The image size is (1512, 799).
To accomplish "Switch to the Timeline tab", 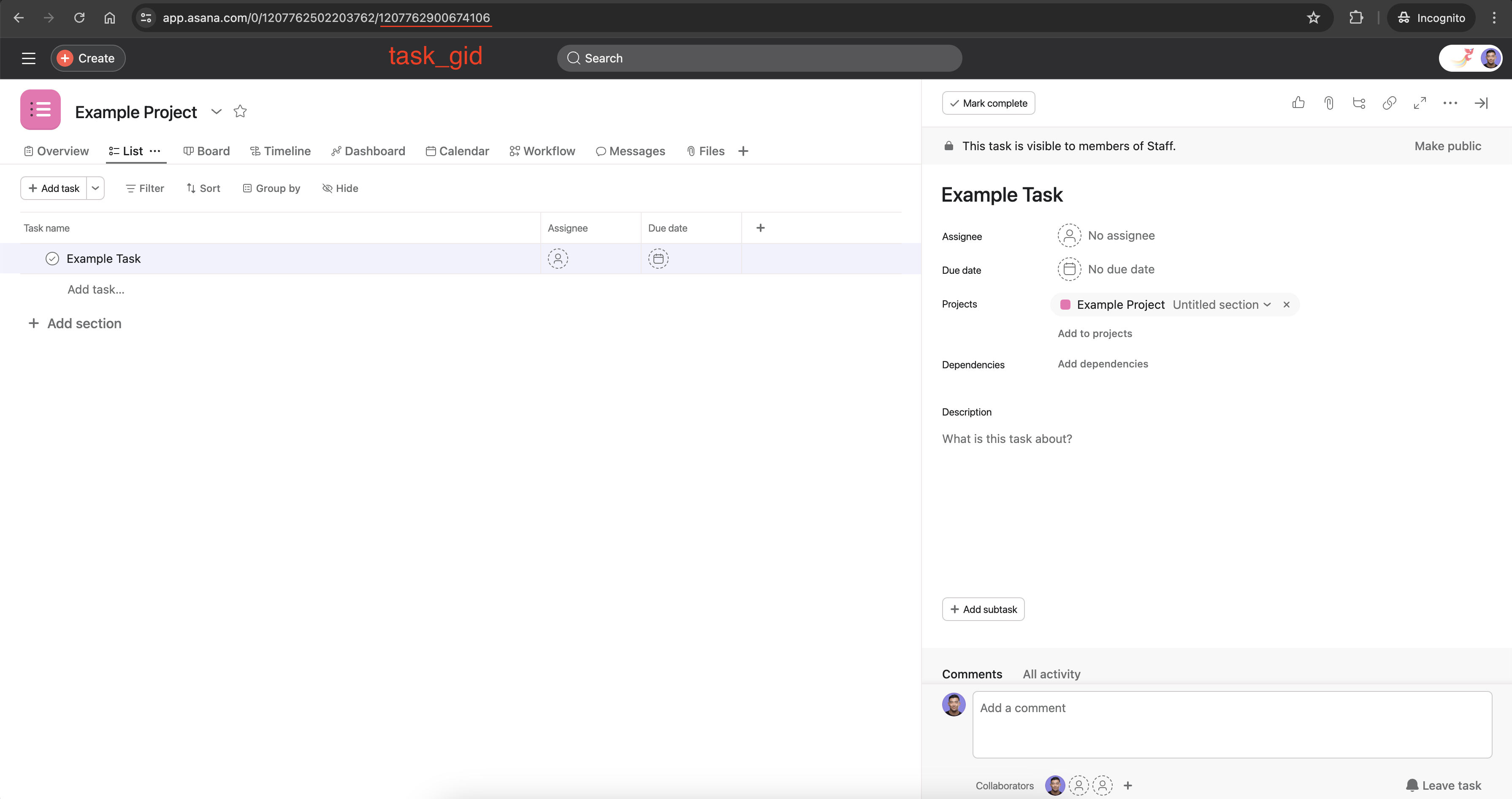I will pos(281,151).
